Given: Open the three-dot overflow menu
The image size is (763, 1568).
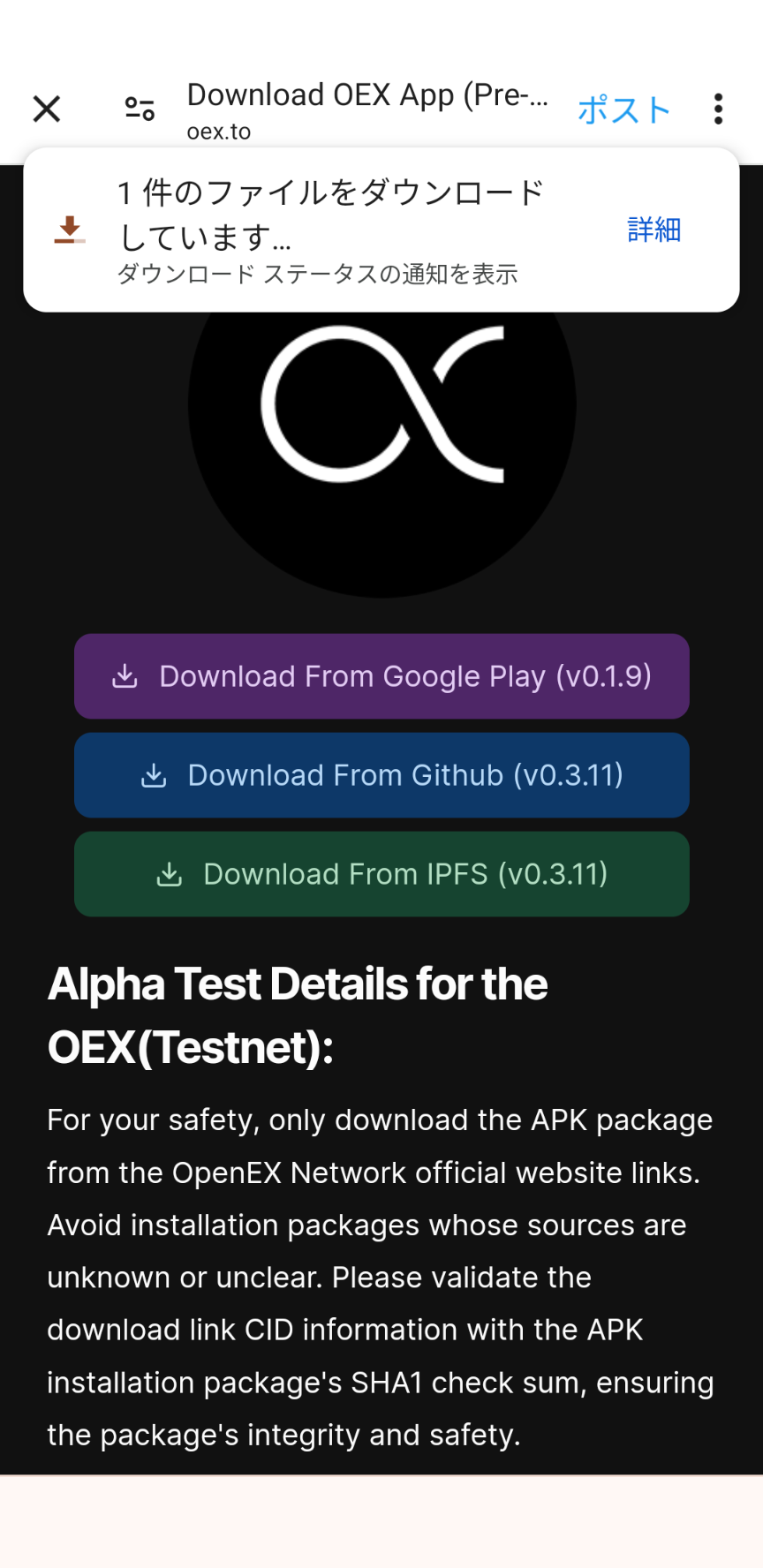Looking at the screenshot, I should click(718, 109).
